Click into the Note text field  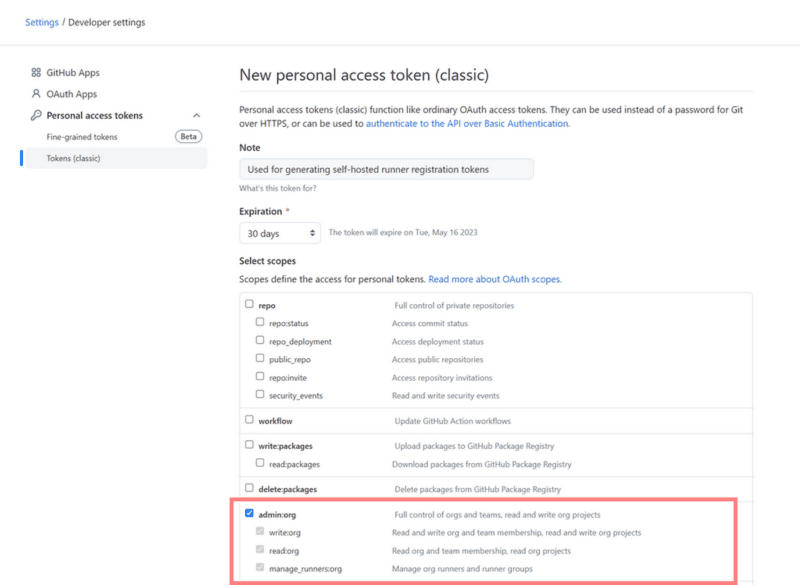[386, 169]
